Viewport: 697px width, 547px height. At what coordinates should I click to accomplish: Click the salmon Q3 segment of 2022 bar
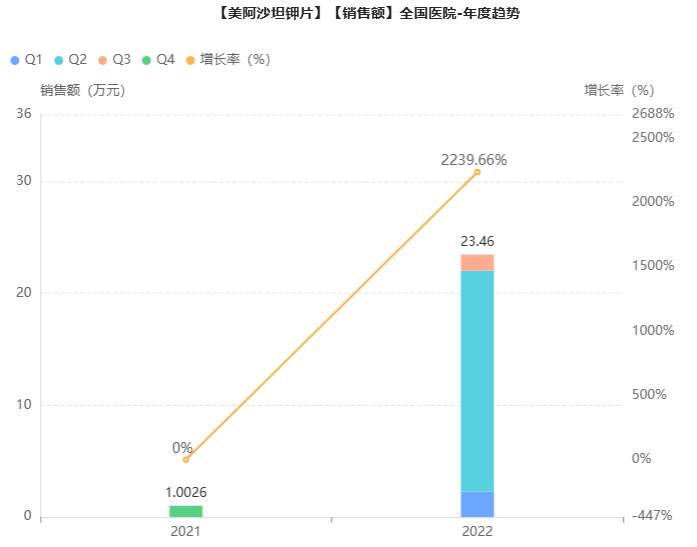pyautogui.click(x=477, y=262)
